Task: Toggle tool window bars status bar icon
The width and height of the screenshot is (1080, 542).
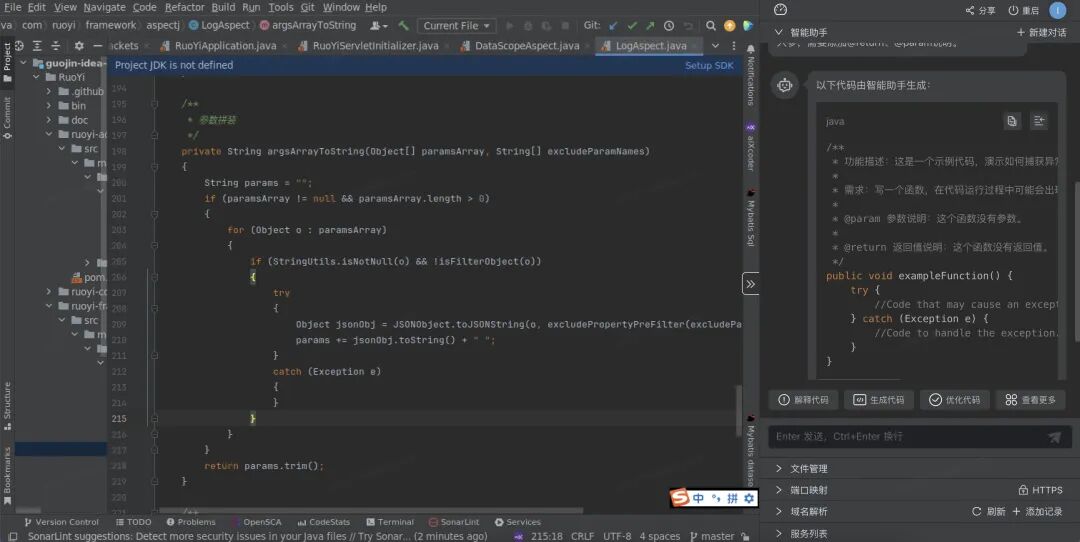Action: [13, 536]
